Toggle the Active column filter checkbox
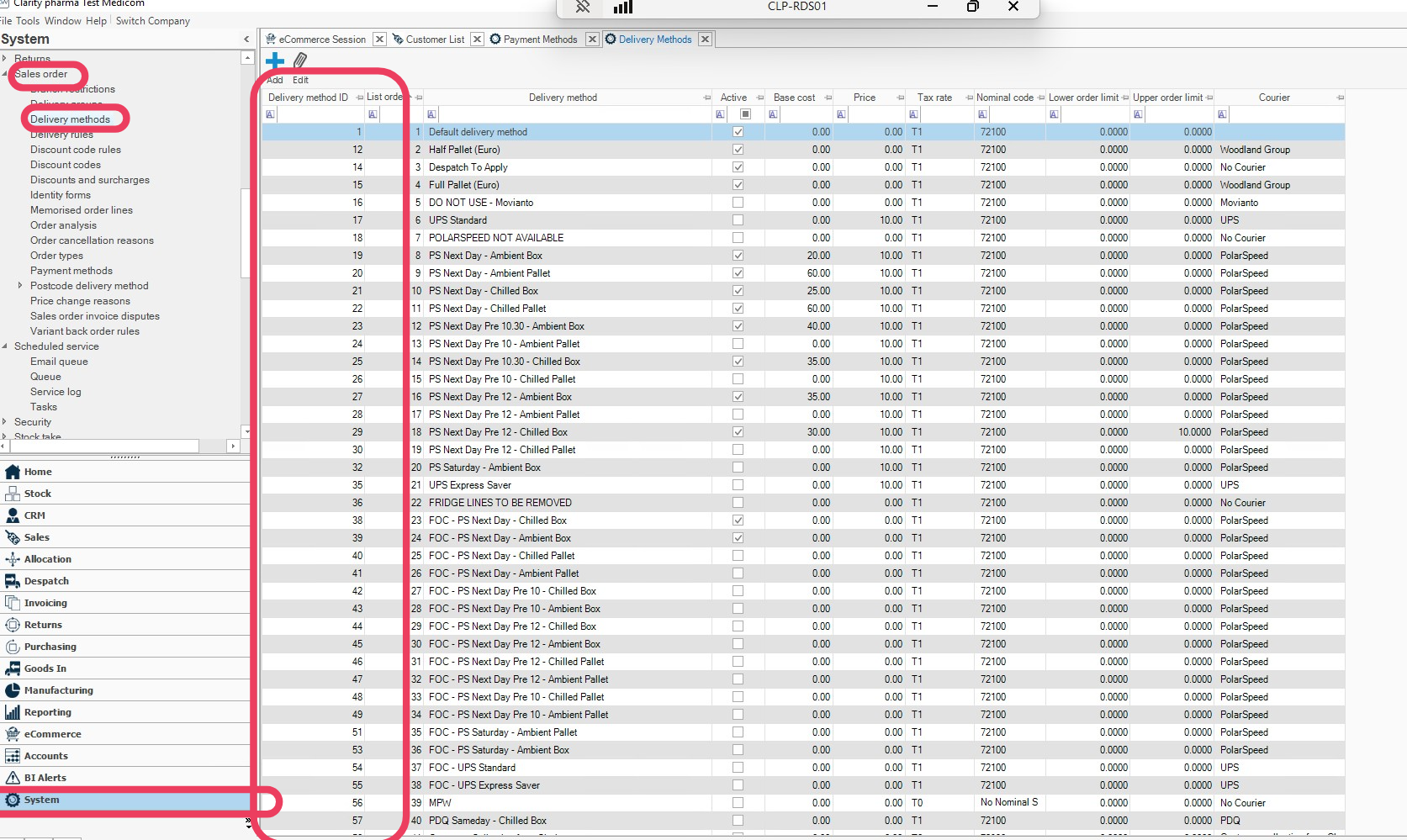The width and height of the screenshot is (1407, 840). click(x=745, y=114)
